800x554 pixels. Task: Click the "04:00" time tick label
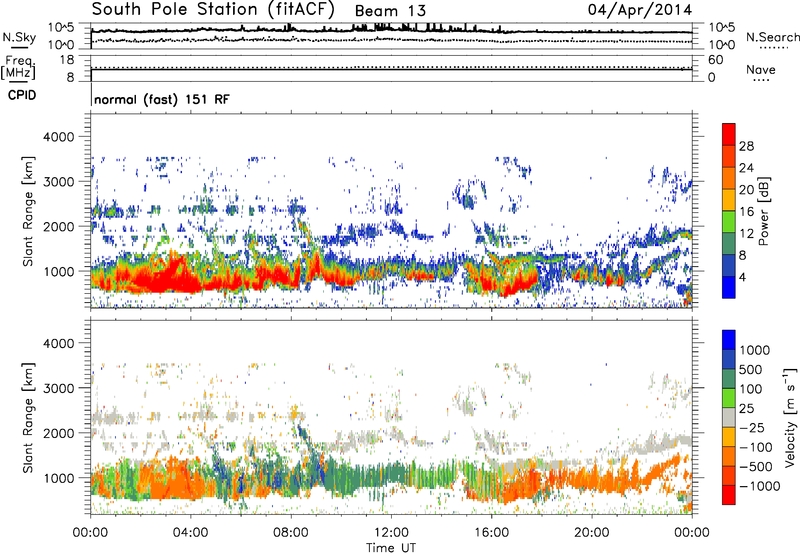point(190,533)
